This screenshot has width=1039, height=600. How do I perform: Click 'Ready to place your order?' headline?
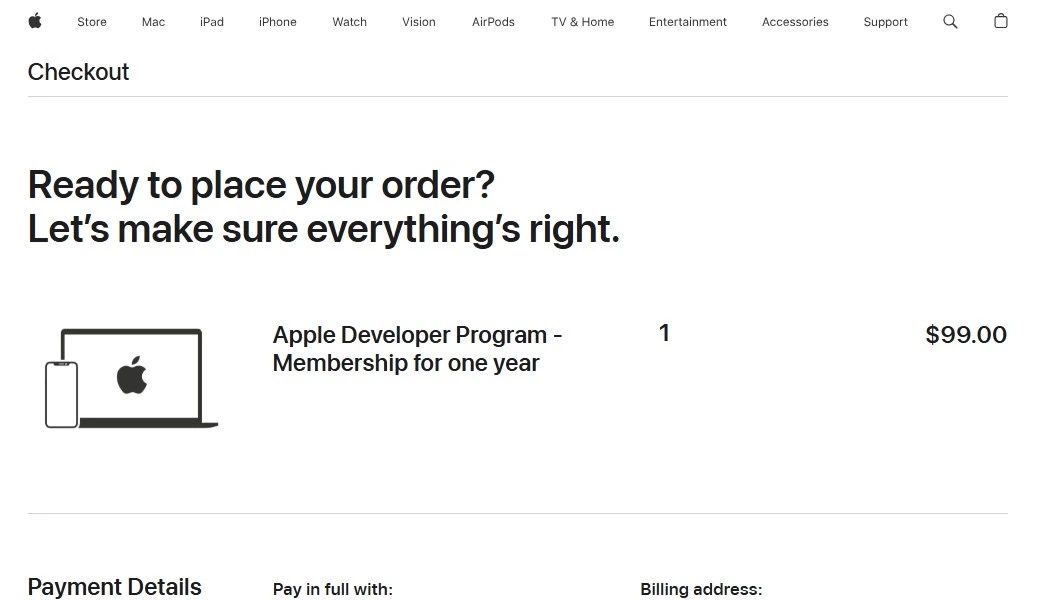(x=261, y=184)
